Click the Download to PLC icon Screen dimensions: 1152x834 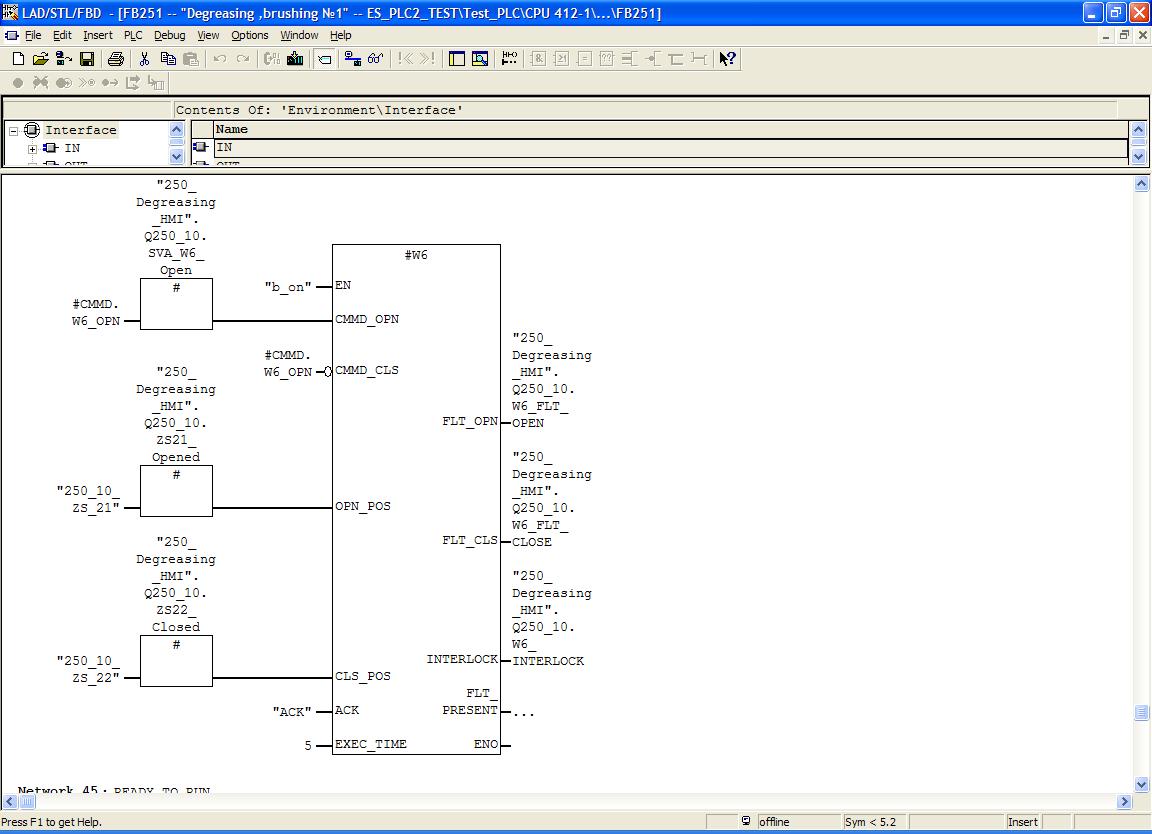click(295, 59)
